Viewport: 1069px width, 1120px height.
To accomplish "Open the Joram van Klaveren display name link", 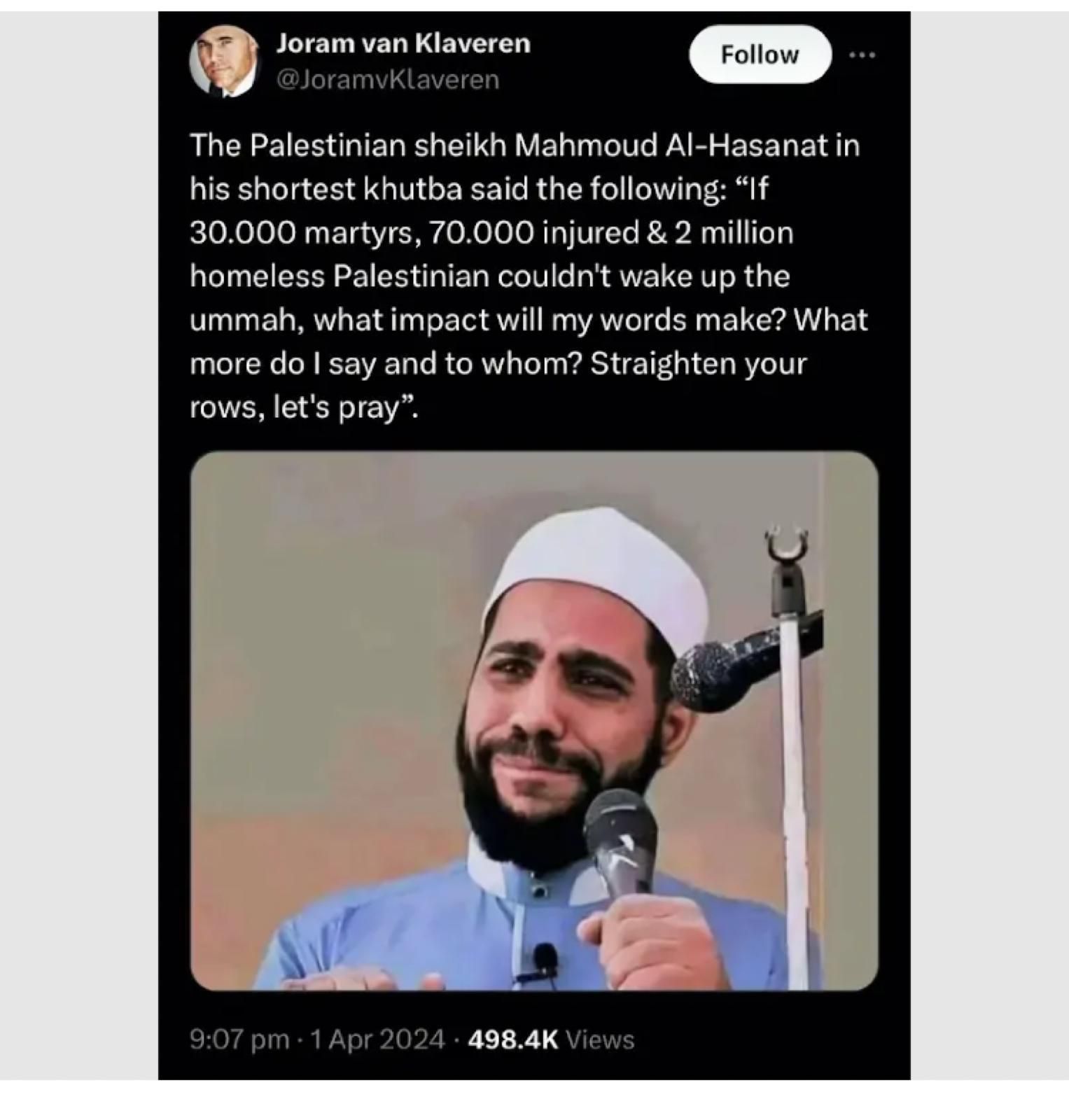I will coord(403,43).
